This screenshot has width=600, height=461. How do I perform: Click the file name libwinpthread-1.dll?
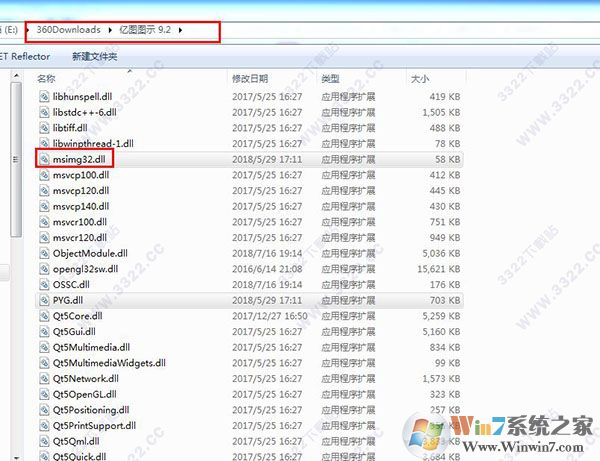pos(93,143)
